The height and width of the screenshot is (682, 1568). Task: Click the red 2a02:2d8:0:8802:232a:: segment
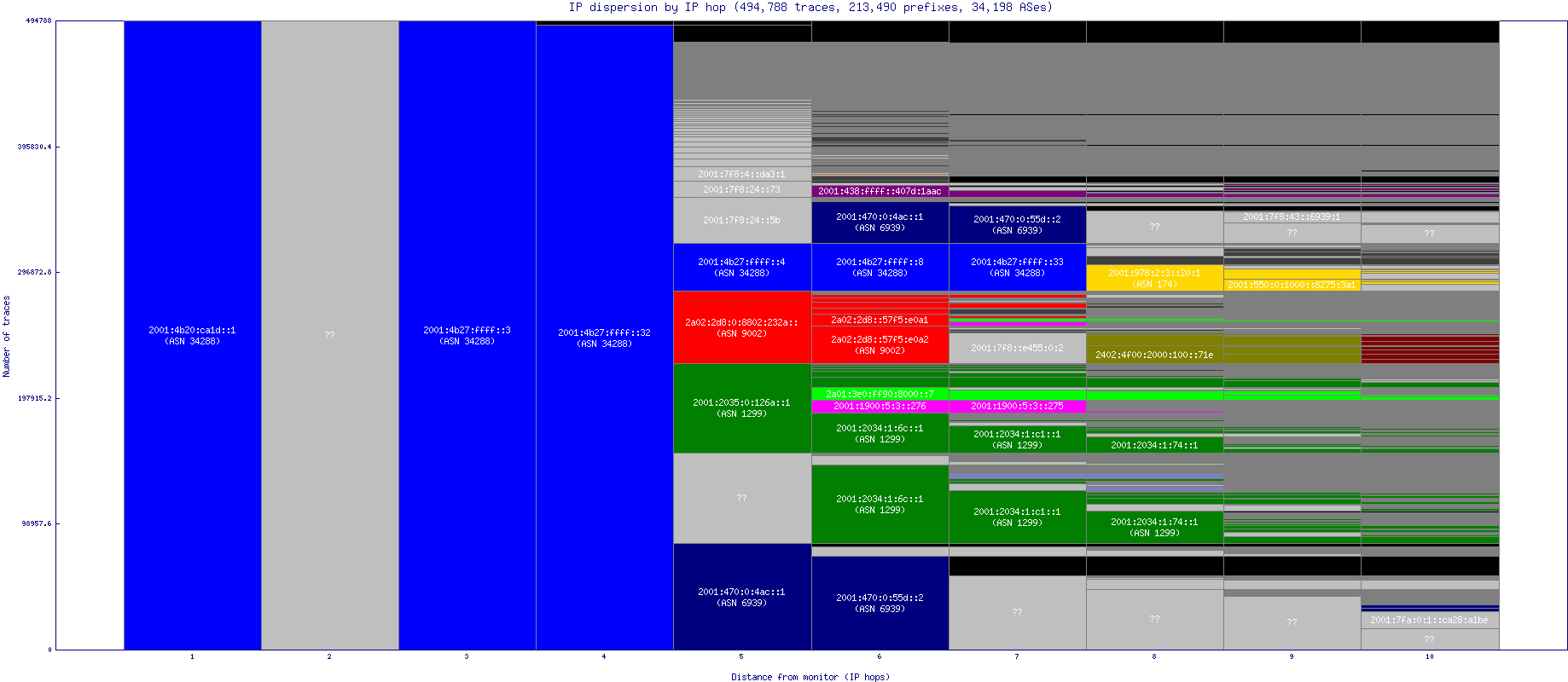742,327
